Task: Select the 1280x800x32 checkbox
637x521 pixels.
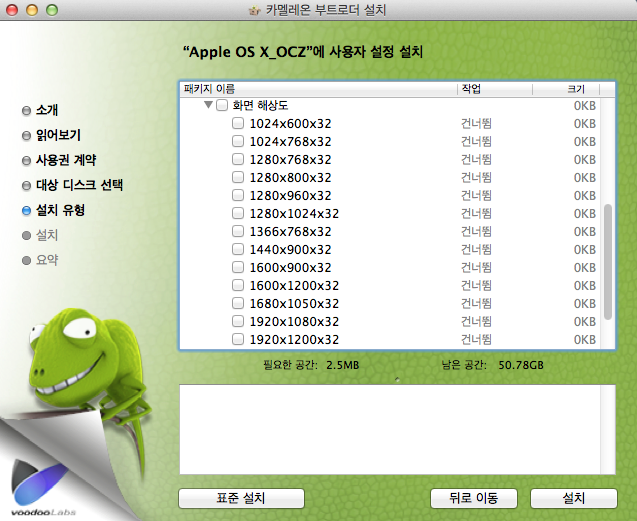Action: [238, 177]
